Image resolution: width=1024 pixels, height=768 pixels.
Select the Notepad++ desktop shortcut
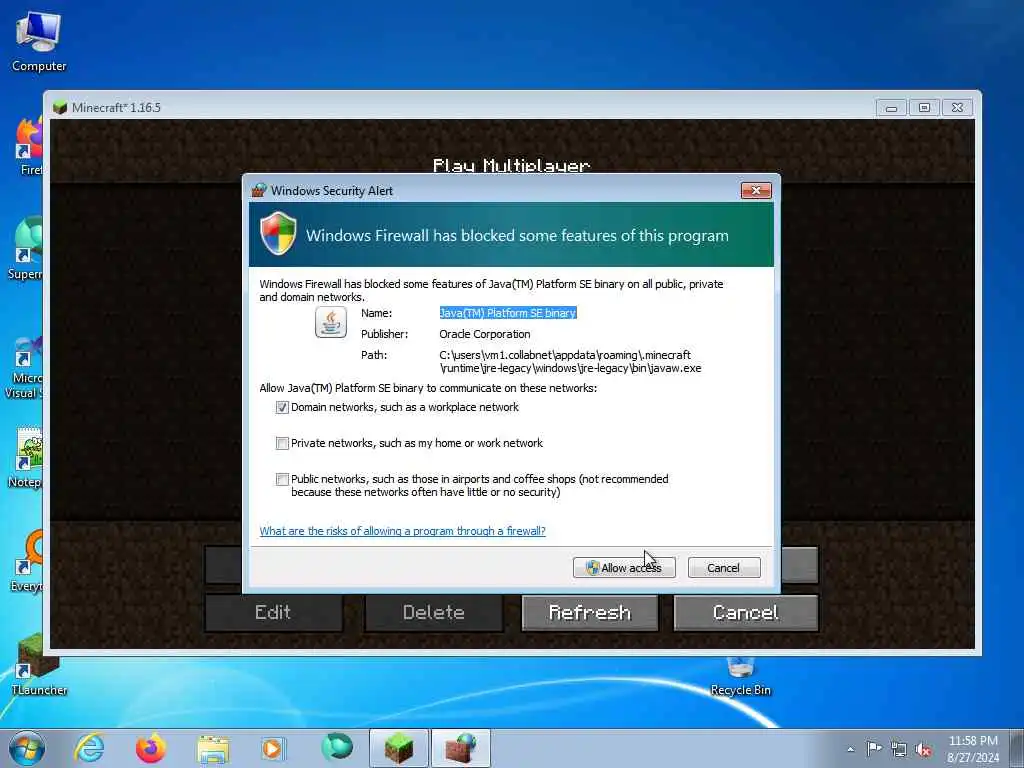26,458
